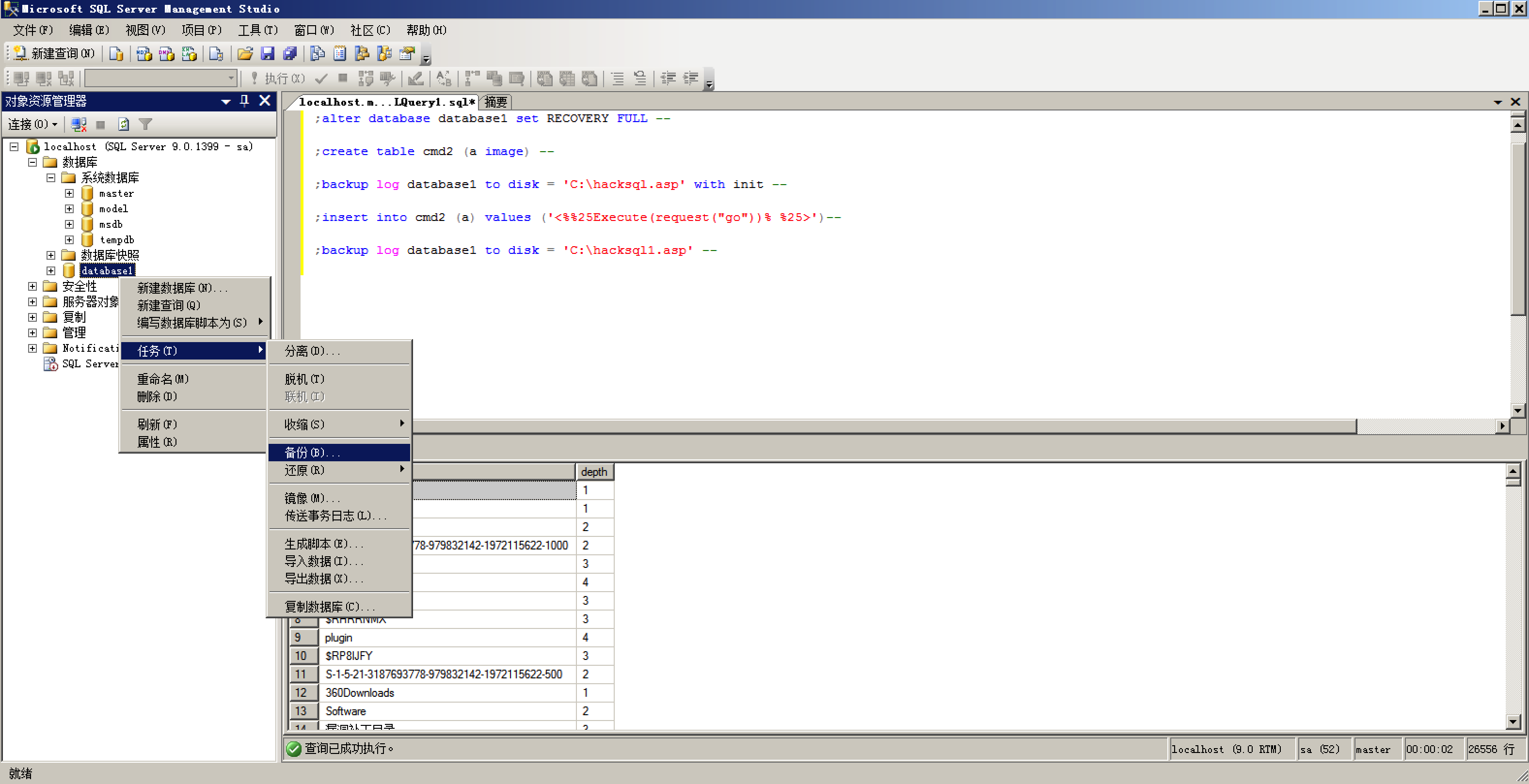Click the Save All icon

pos(289,54)
